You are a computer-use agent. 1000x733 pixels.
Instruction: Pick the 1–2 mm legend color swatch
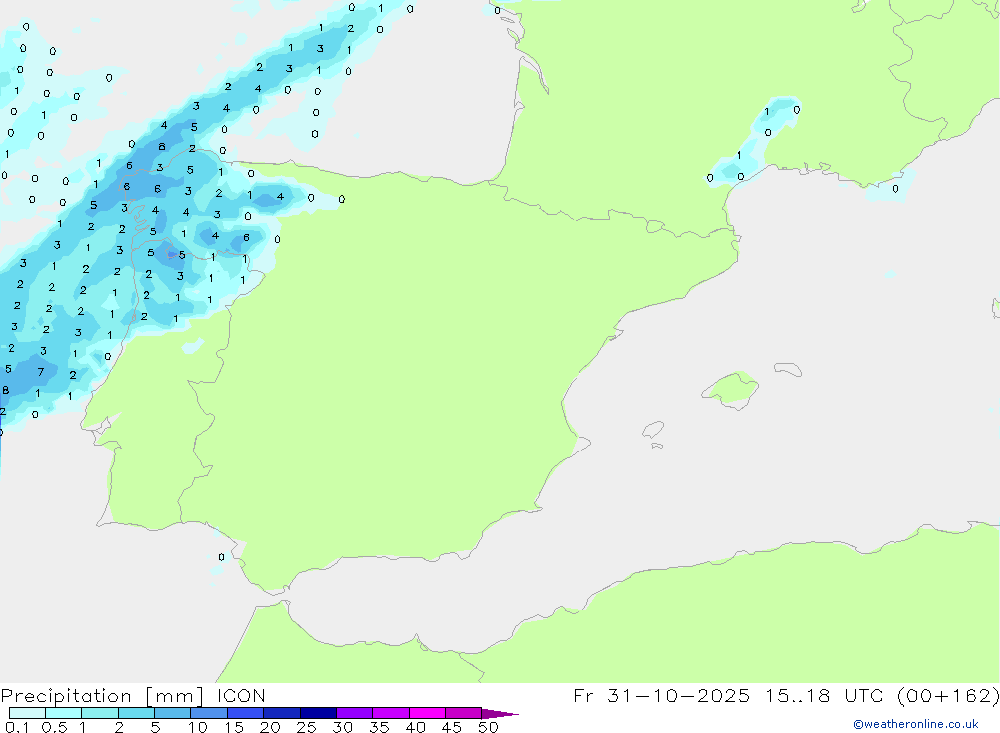click(x=99, y=713)
